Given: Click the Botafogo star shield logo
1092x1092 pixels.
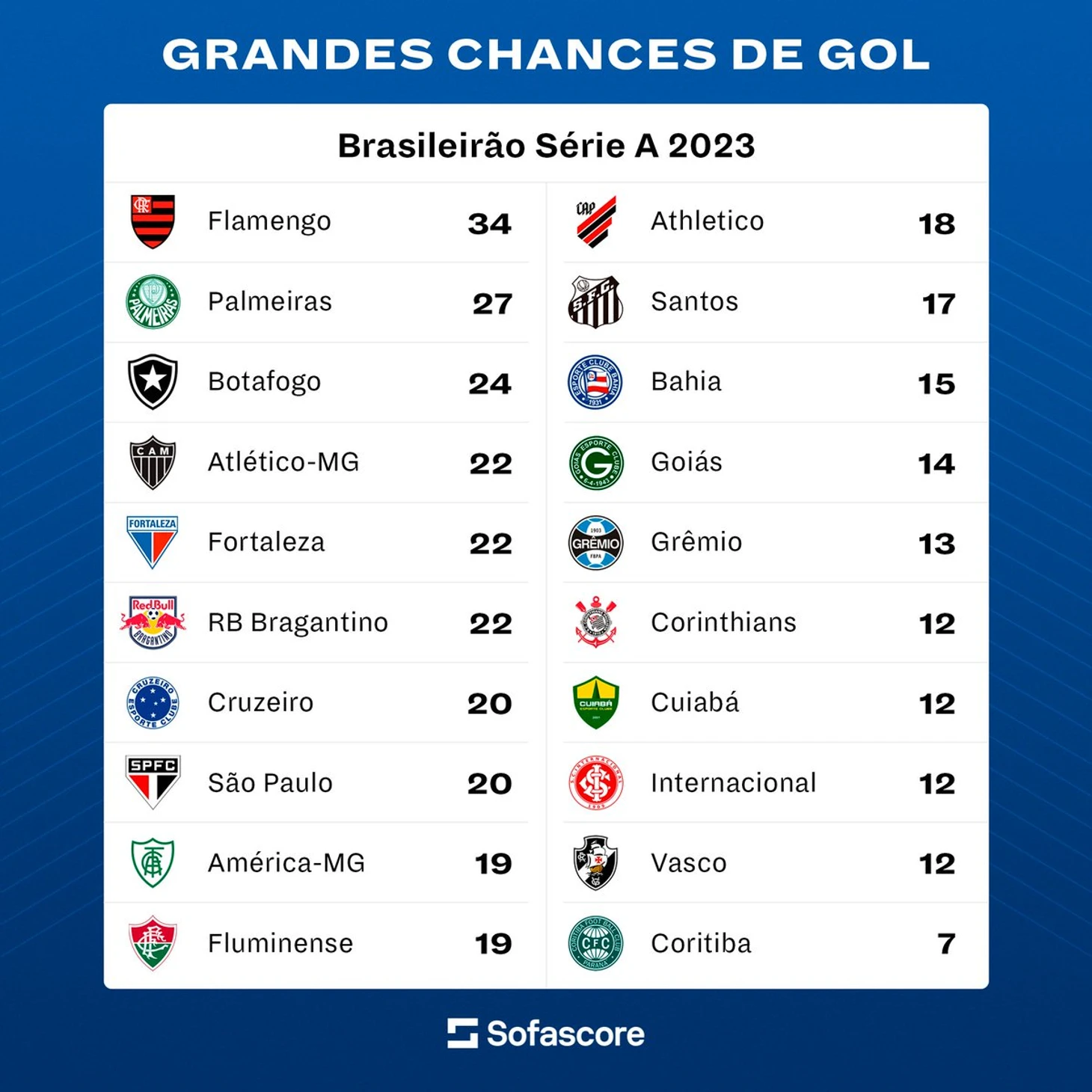Looking at the screenshot, I should pos(153,382).
